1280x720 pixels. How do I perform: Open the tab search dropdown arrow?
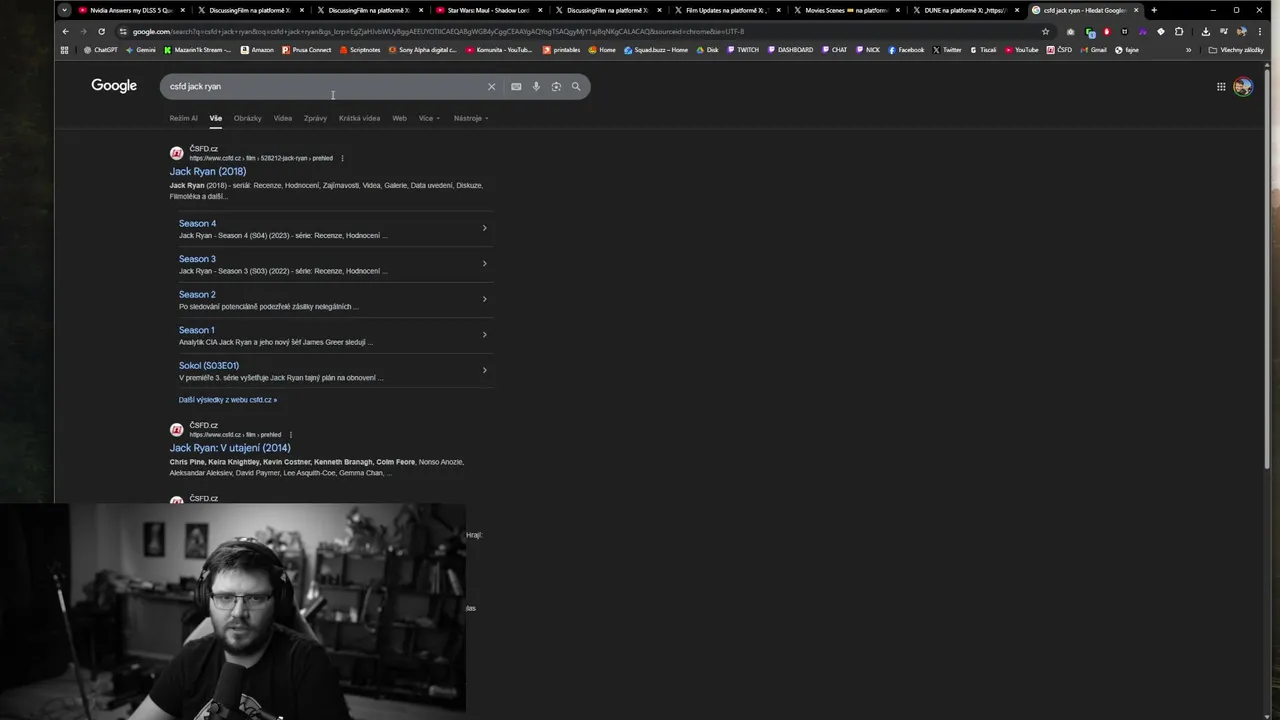(x=64, y=10)
